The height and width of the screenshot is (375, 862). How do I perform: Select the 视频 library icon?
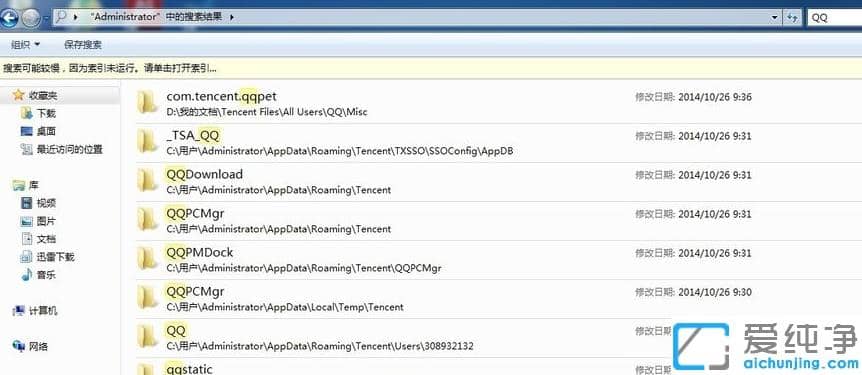pos(26,203)
